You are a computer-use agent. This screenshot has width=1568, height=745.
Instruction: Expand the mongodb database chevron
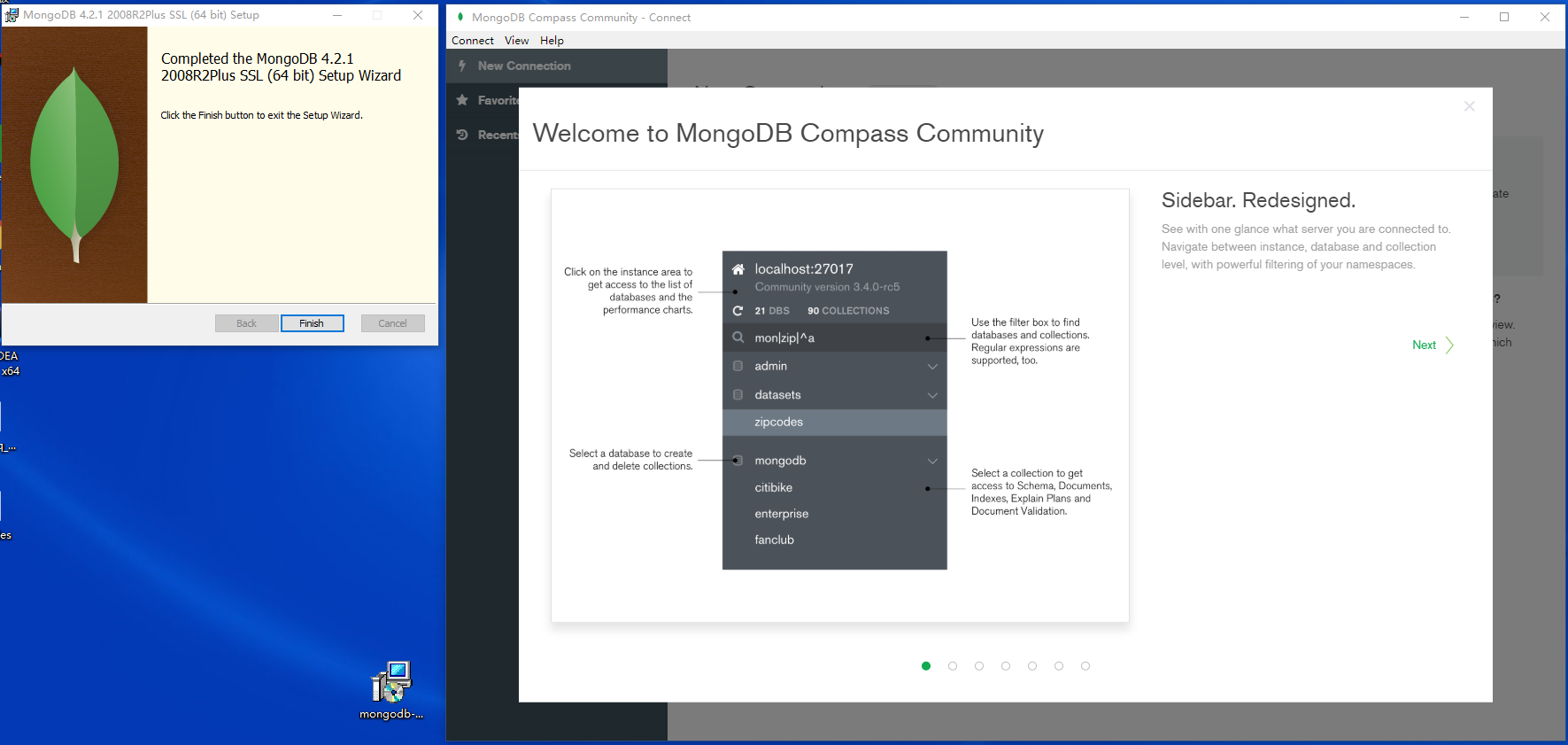click(932, 462)
